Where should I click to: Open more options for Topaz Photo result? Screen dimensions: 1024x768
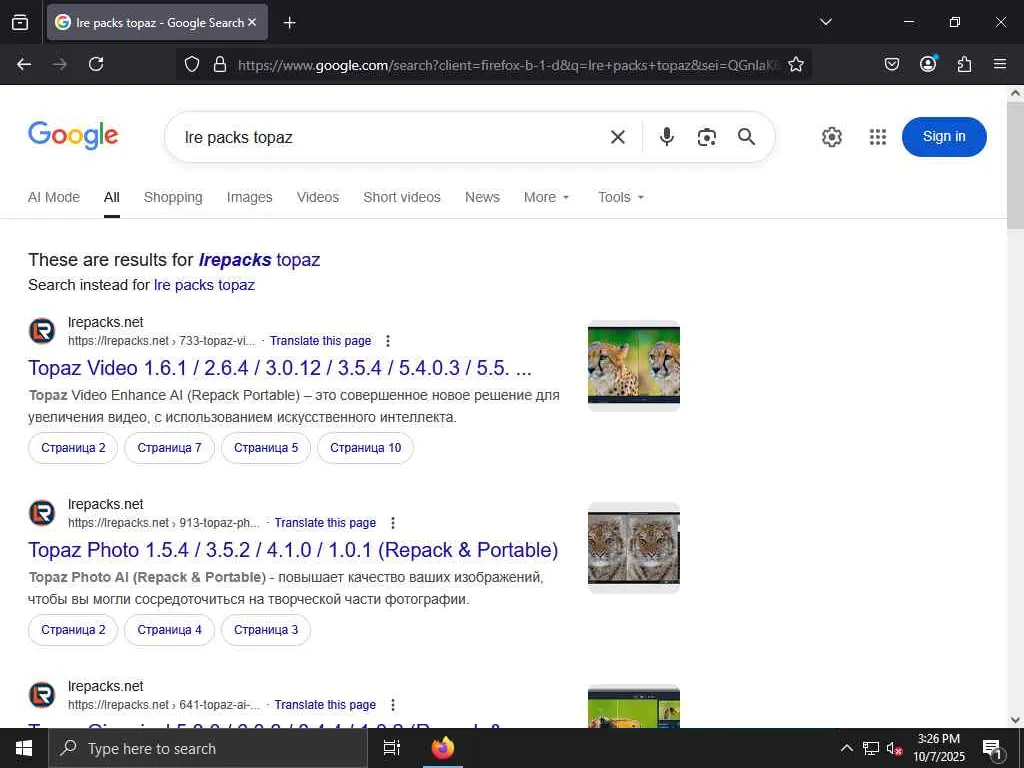[x=392, y=523]
